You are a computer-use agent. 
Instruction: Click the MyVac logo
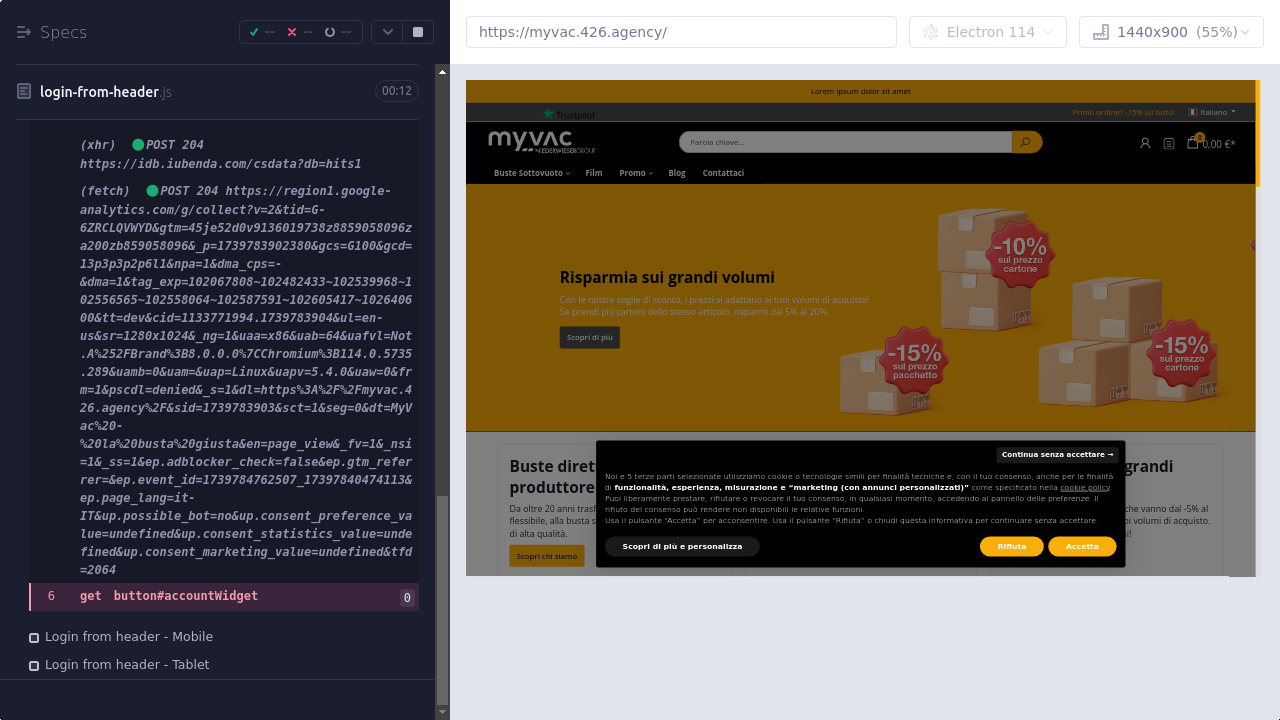[541, 142]
